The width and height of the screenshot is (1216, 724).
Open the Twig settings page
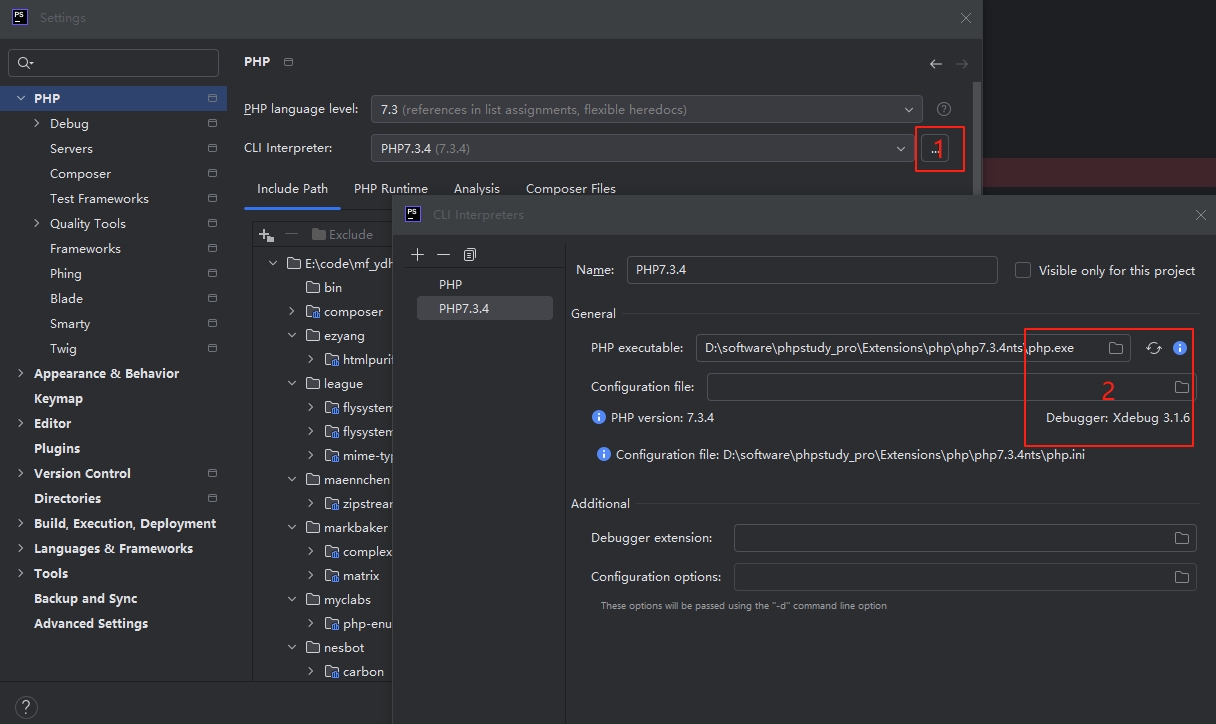[x=63, y=348]
